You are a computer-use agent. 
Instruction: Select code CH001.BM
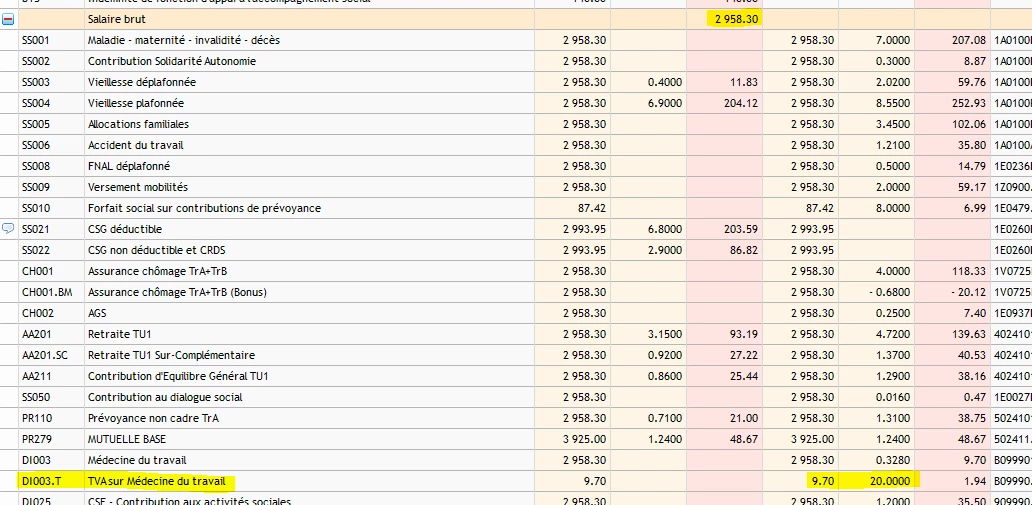(x=47, y=292)
